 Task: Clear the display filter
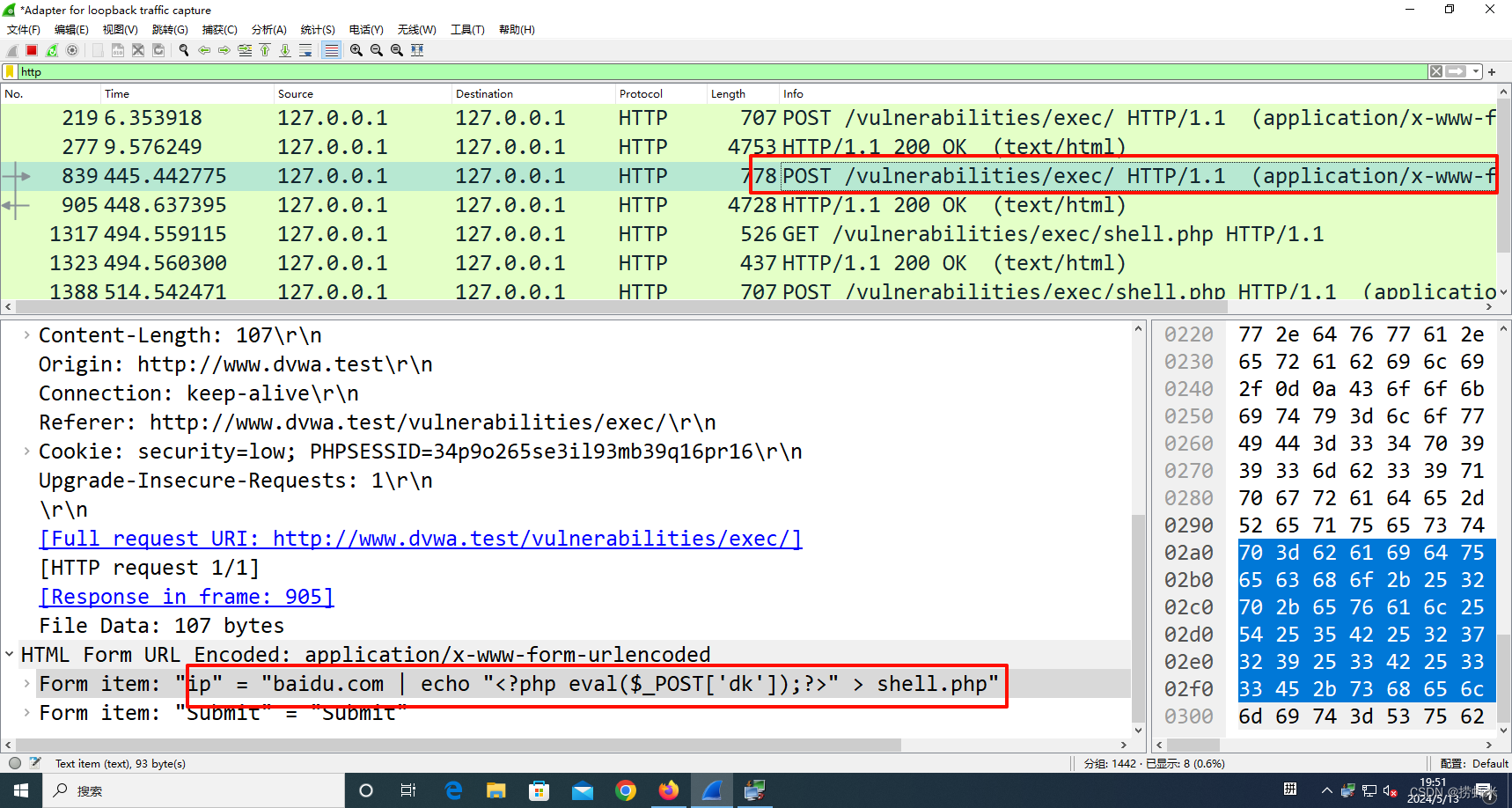[x=1436, y=71]
